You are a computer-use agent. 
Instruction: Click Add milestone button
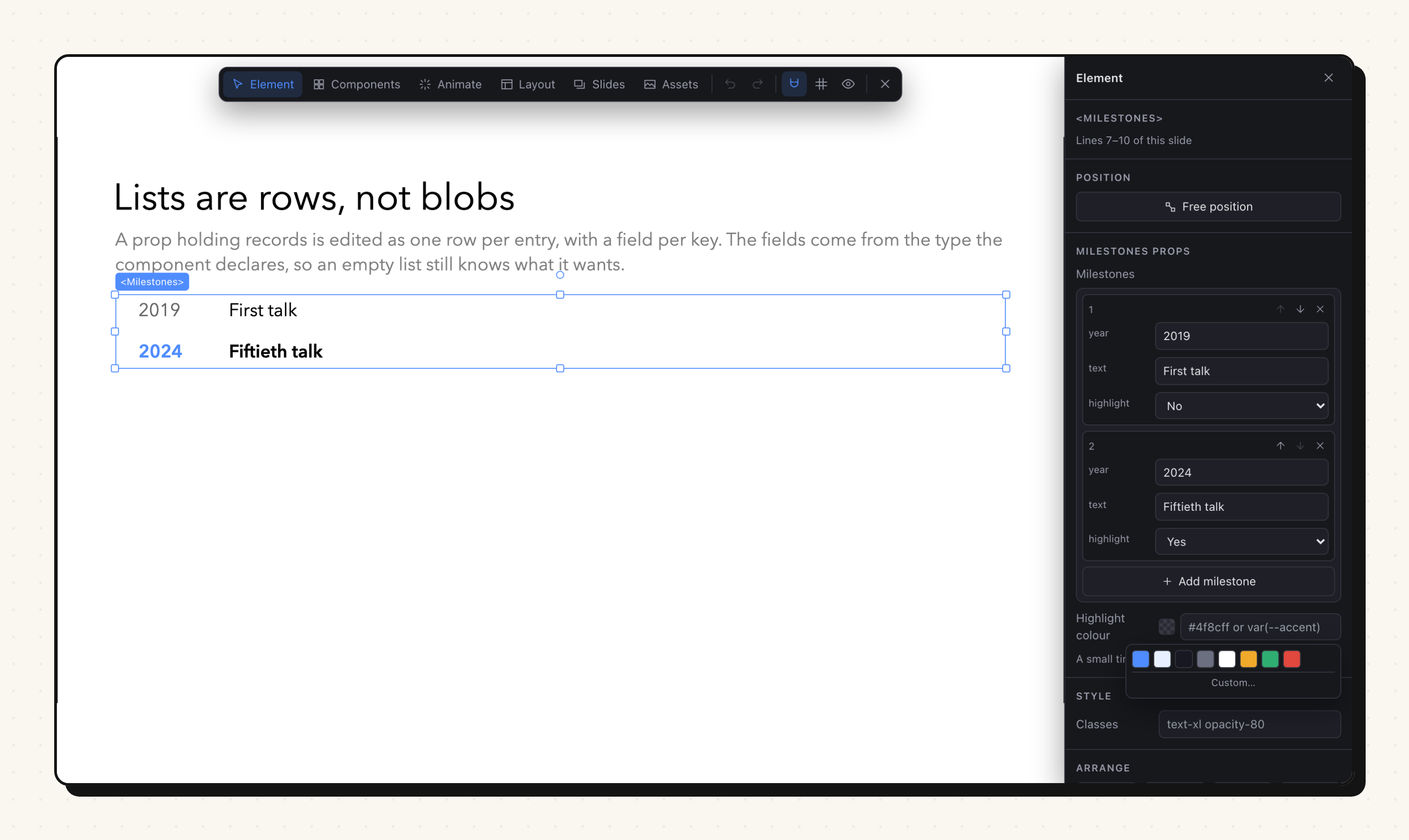1208,581
